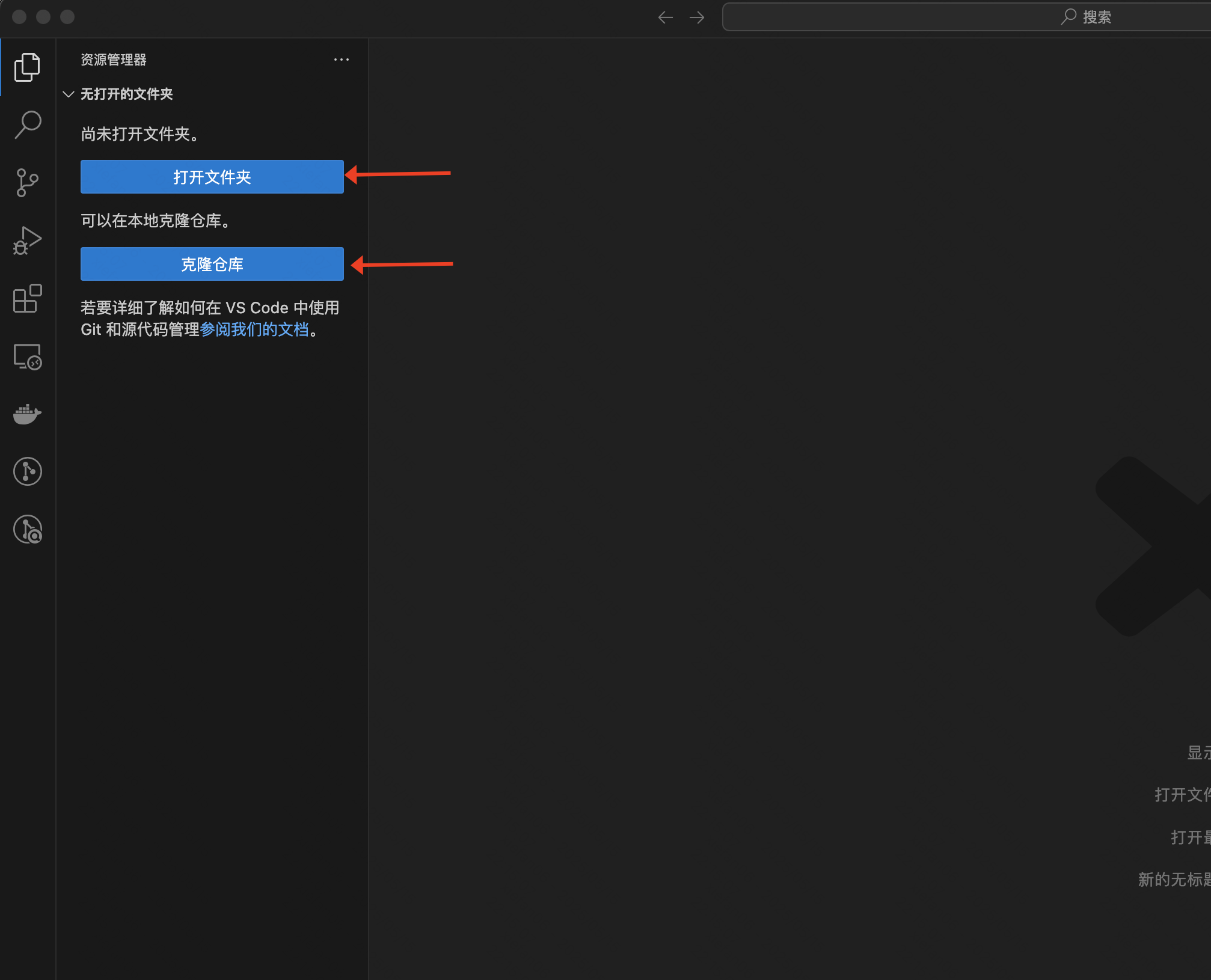Viewport: 1211px width, 980px height.
Task: Open the Explorer view in activity bar
Action: coord(27,67)
